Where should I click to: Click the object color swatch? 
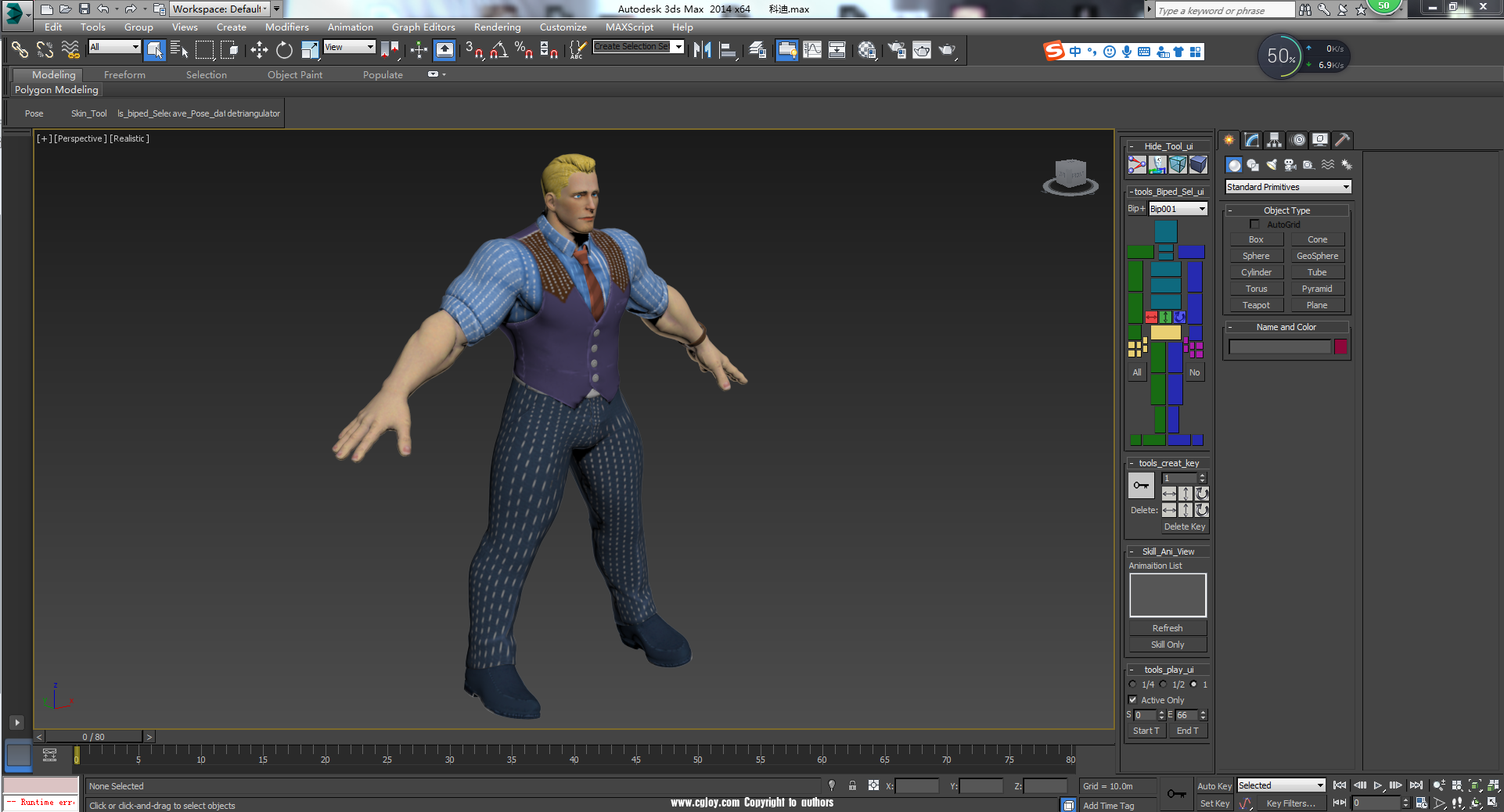(x=1340, y=347)
